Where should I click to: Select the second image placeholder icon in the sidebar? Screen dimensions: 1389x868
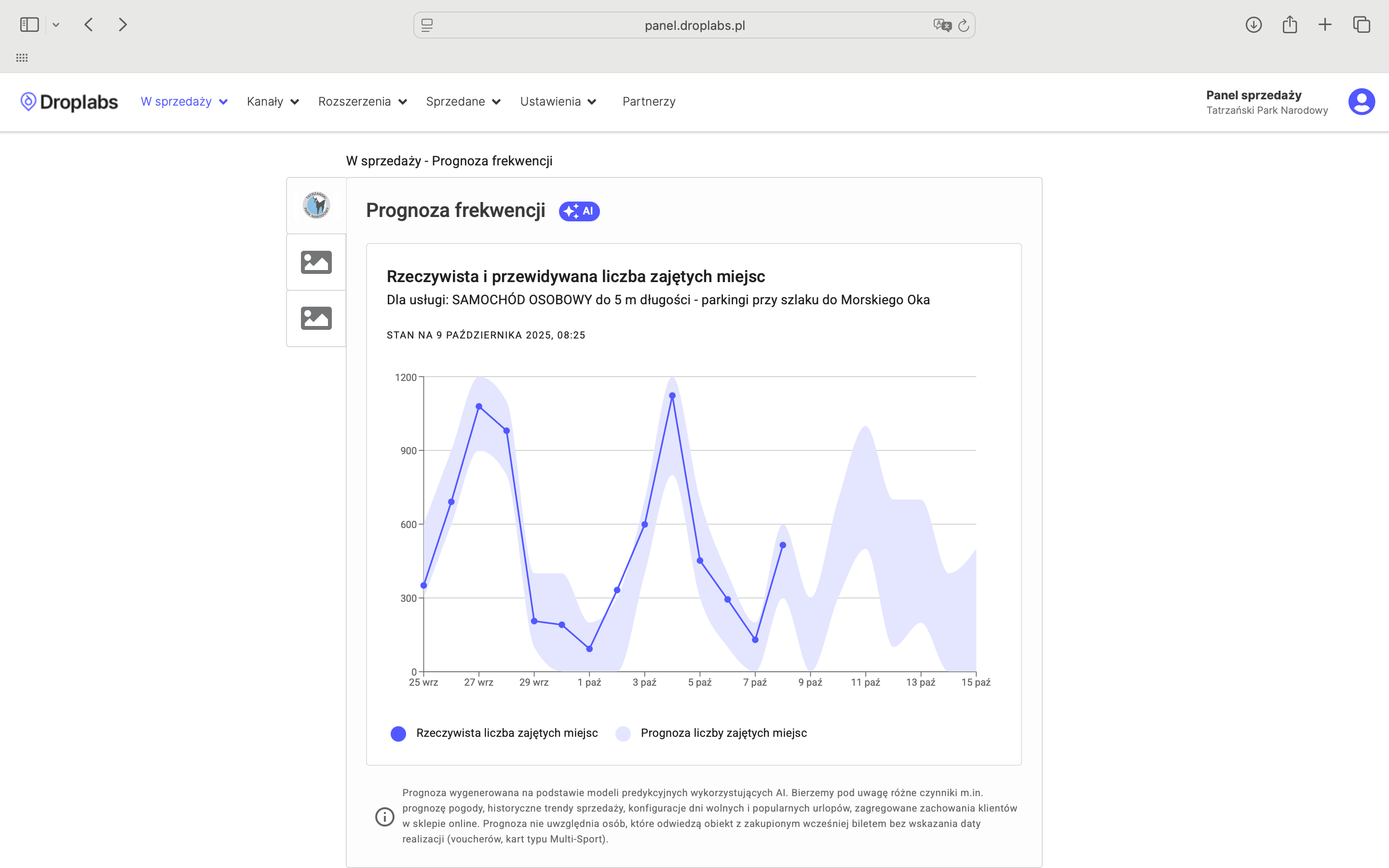pos(316,318)
